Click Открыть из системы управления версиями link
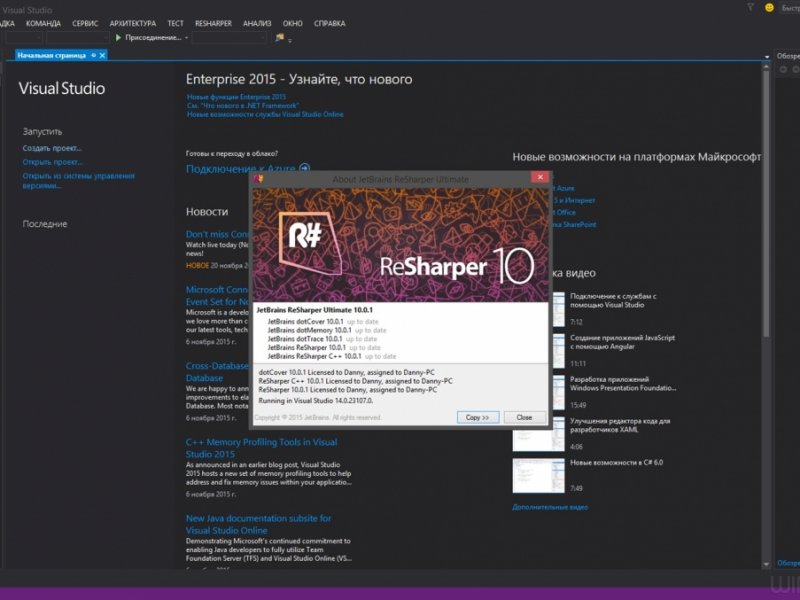Viewport: 800px width, 600px height. [x=78, y=181]
